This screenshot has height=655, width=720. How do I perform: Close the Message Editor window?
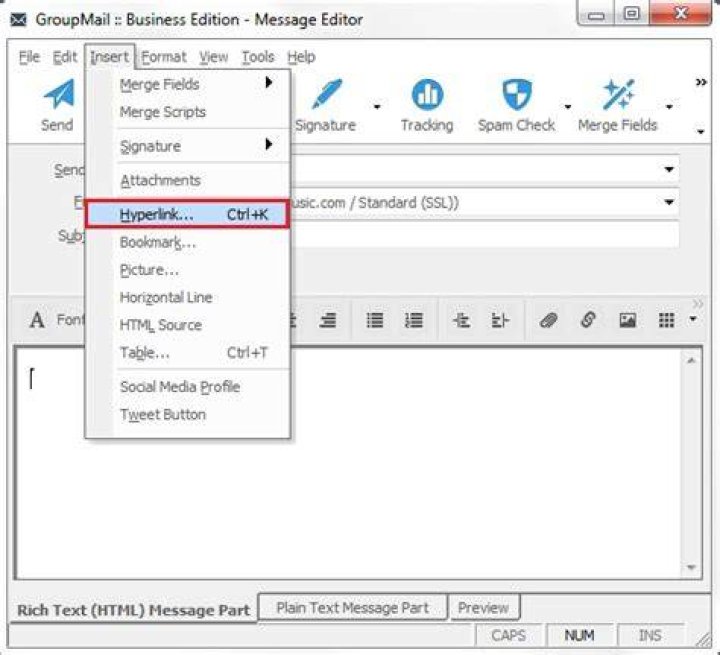[x=680, y=14]
